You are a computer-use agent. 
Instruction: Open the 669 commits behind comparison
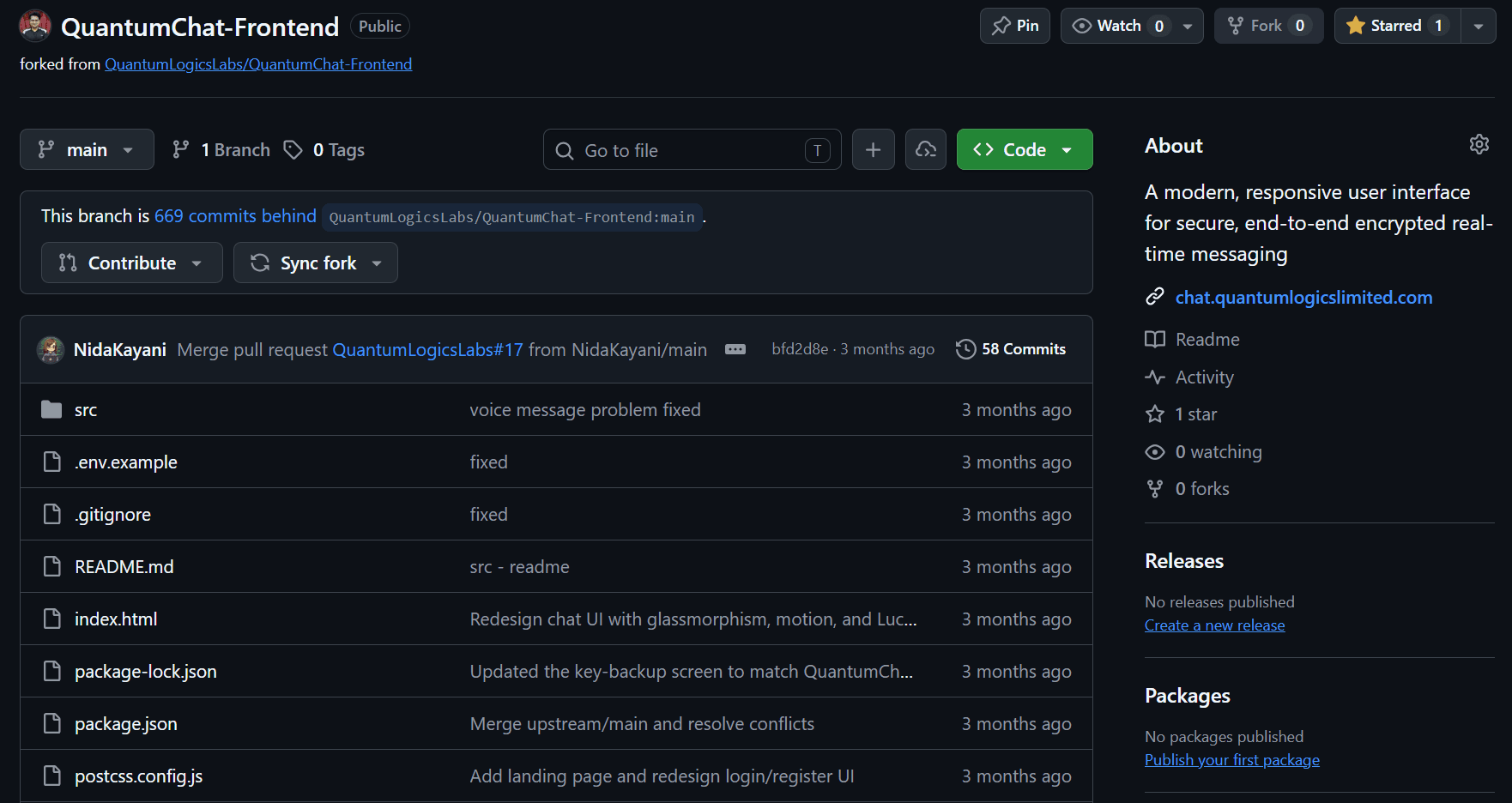pos(235,216)
